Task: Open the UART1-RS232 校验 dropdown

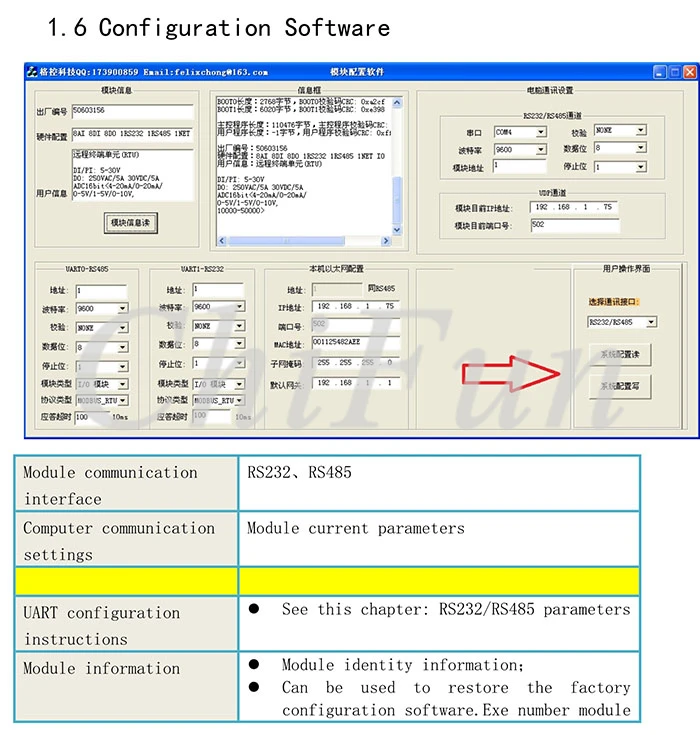Action: (240, 326)
